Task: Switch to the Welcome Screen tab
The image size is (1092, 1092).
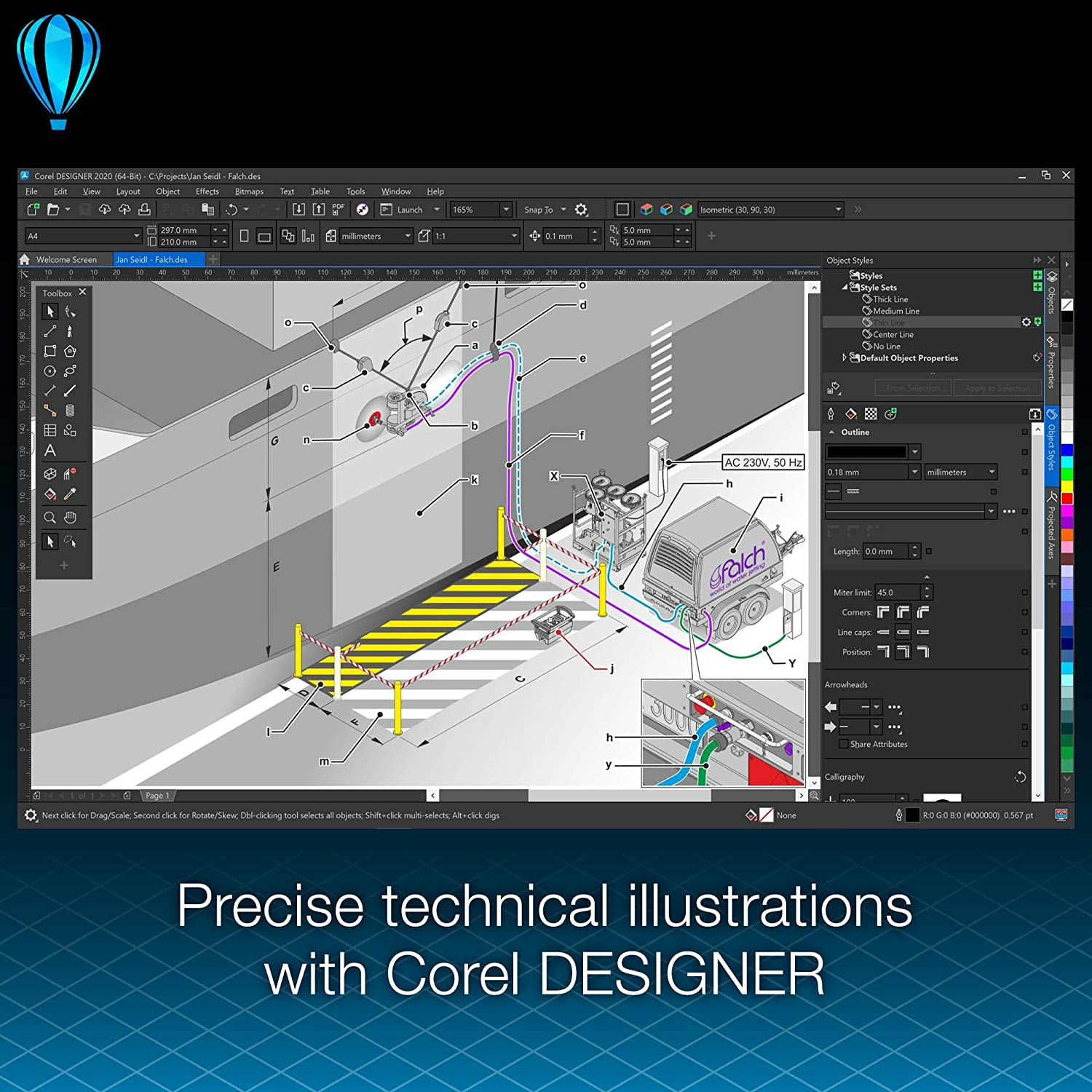Action: click(x=66, y=260)
